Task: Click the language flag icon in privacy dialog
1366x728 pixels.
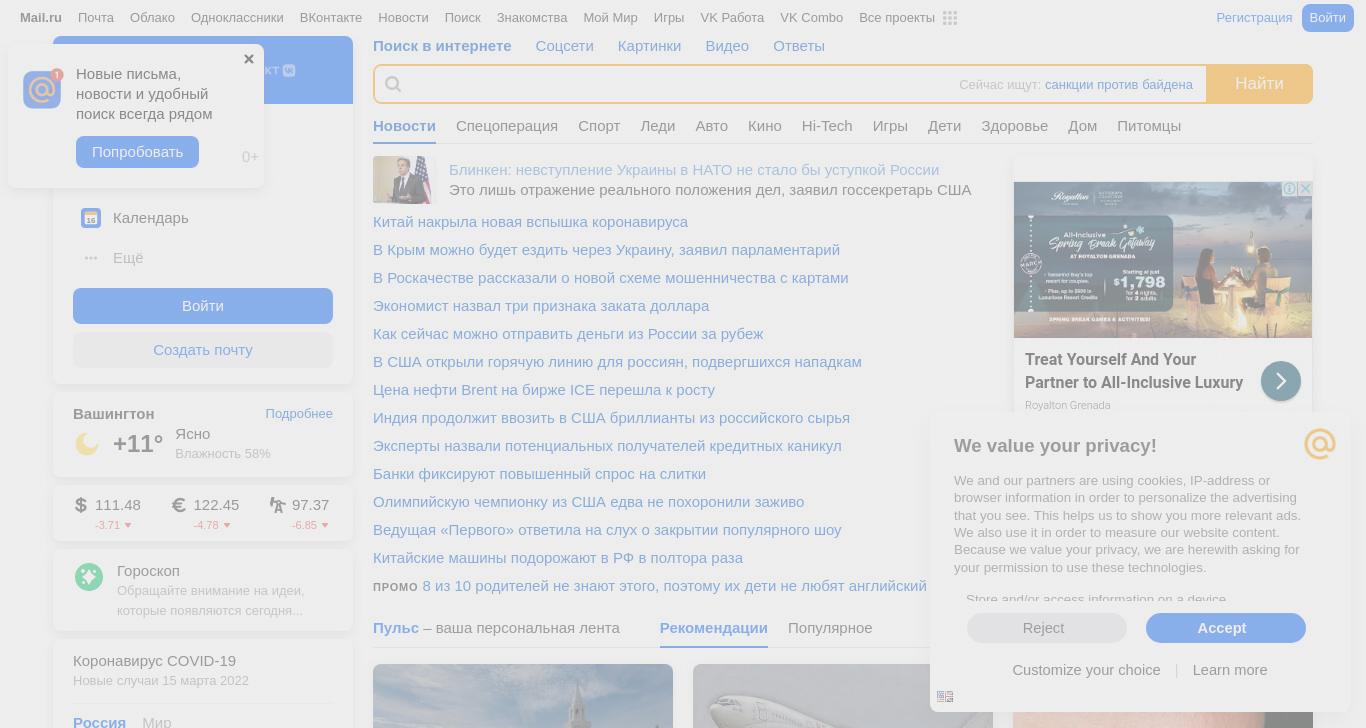Action: click(x=945, y=696)
